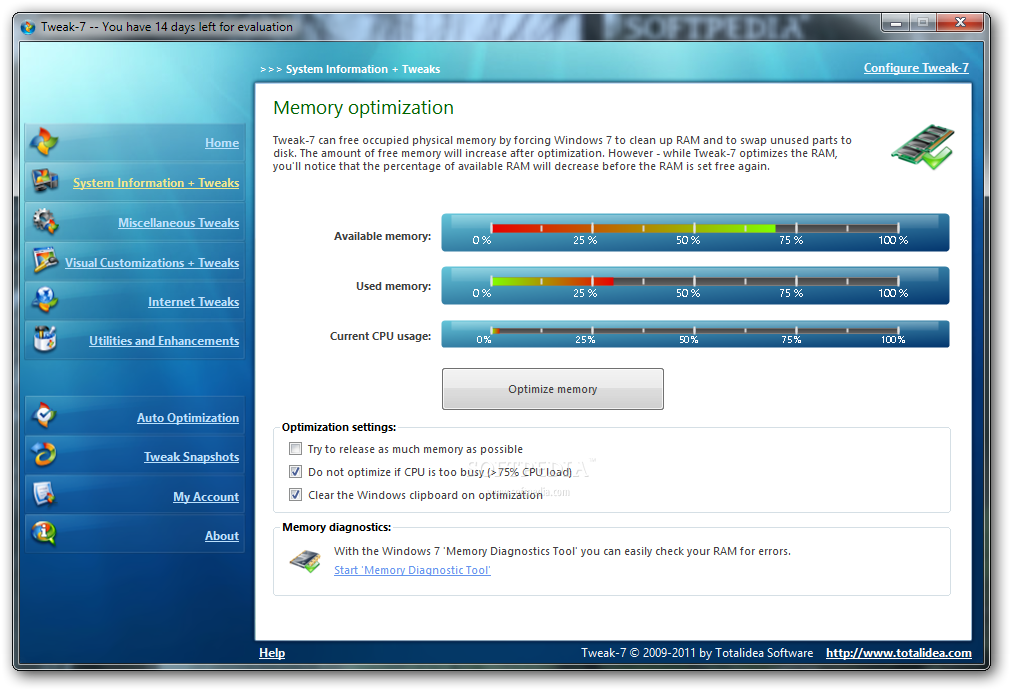1011x691 pixels.
Task: Go to Miscellaneous Tweaks
Action: pos(179,223)
